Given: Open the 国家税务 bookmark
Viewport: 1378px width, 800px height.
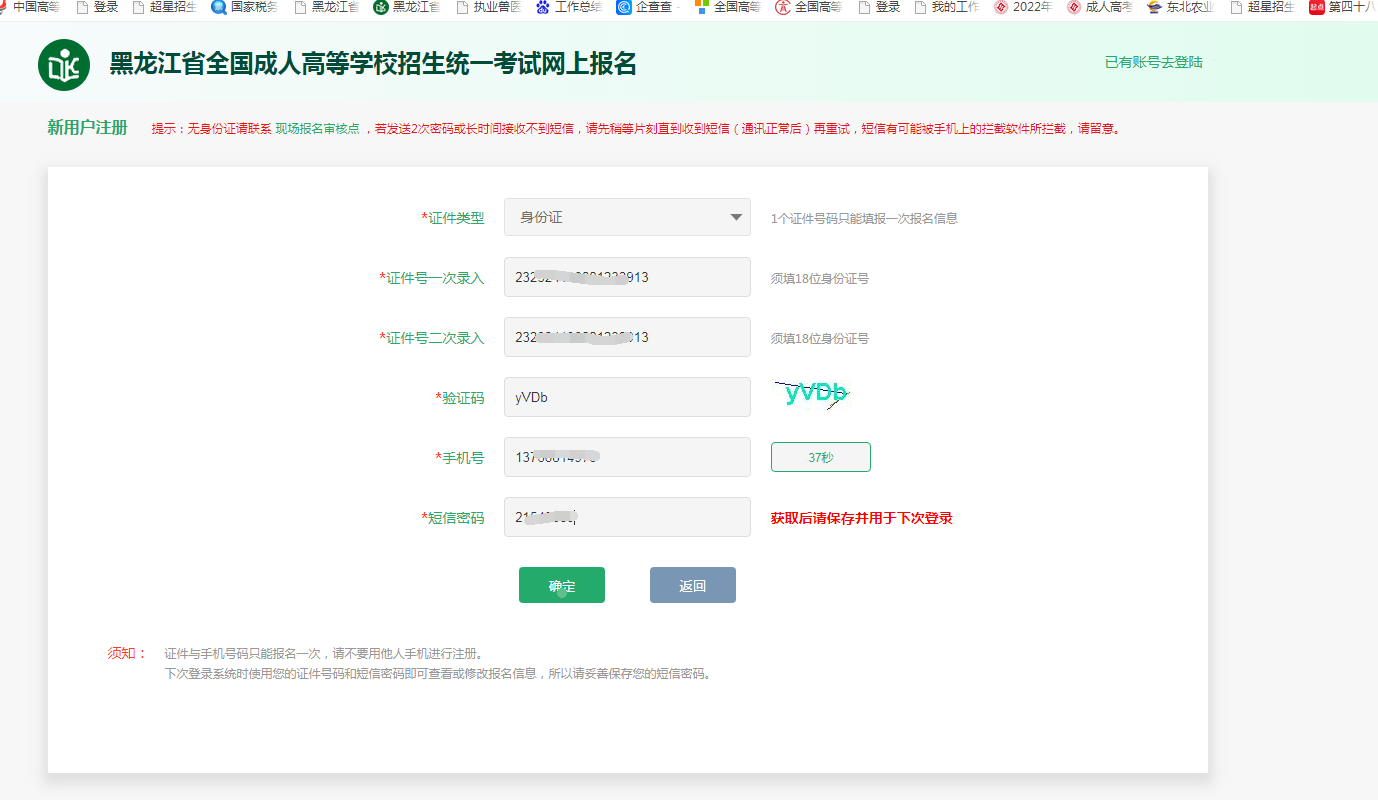Looking at the screenshot, I should [244, 7].
